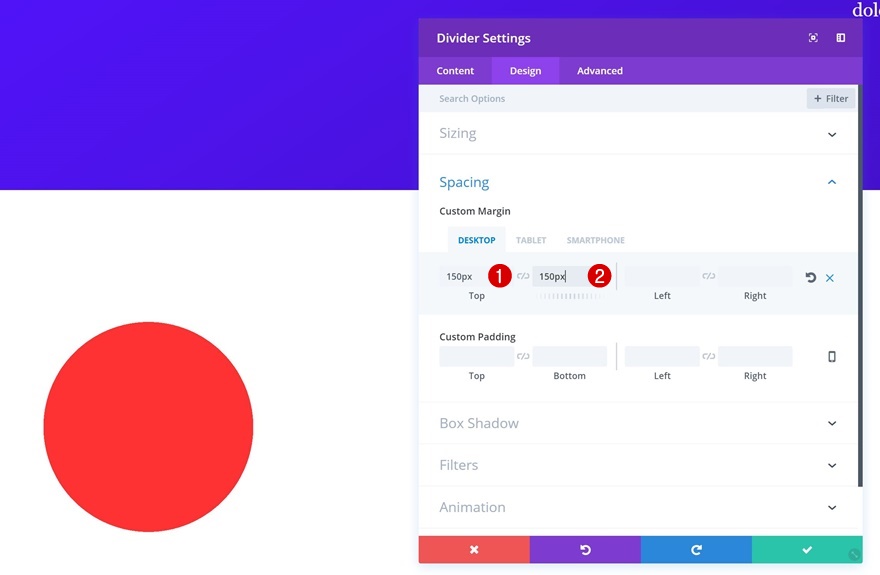Click the Custom Margin label
Image resolution: width=880 pixels, height=575 pixels.
click(x=475, y=211)
